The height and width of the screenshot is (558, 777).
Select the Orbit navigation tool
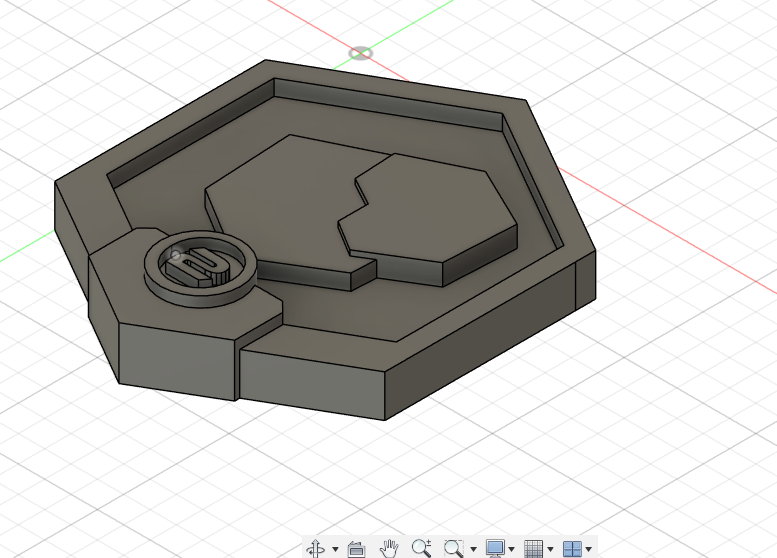tap(316, 549)
